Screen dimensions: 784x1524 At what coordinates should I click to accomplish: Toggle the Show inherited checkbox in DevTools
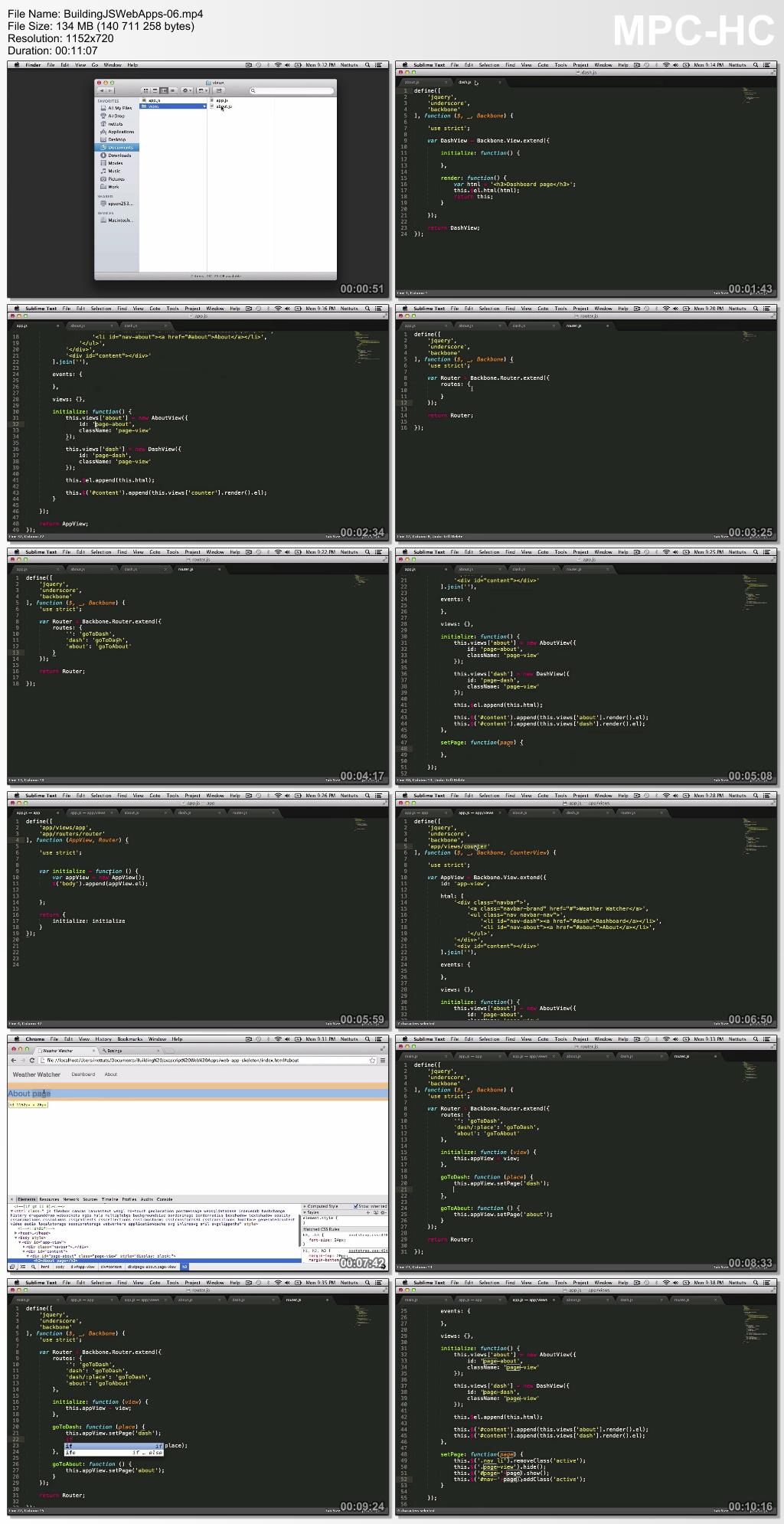(x=356, y=1206)
